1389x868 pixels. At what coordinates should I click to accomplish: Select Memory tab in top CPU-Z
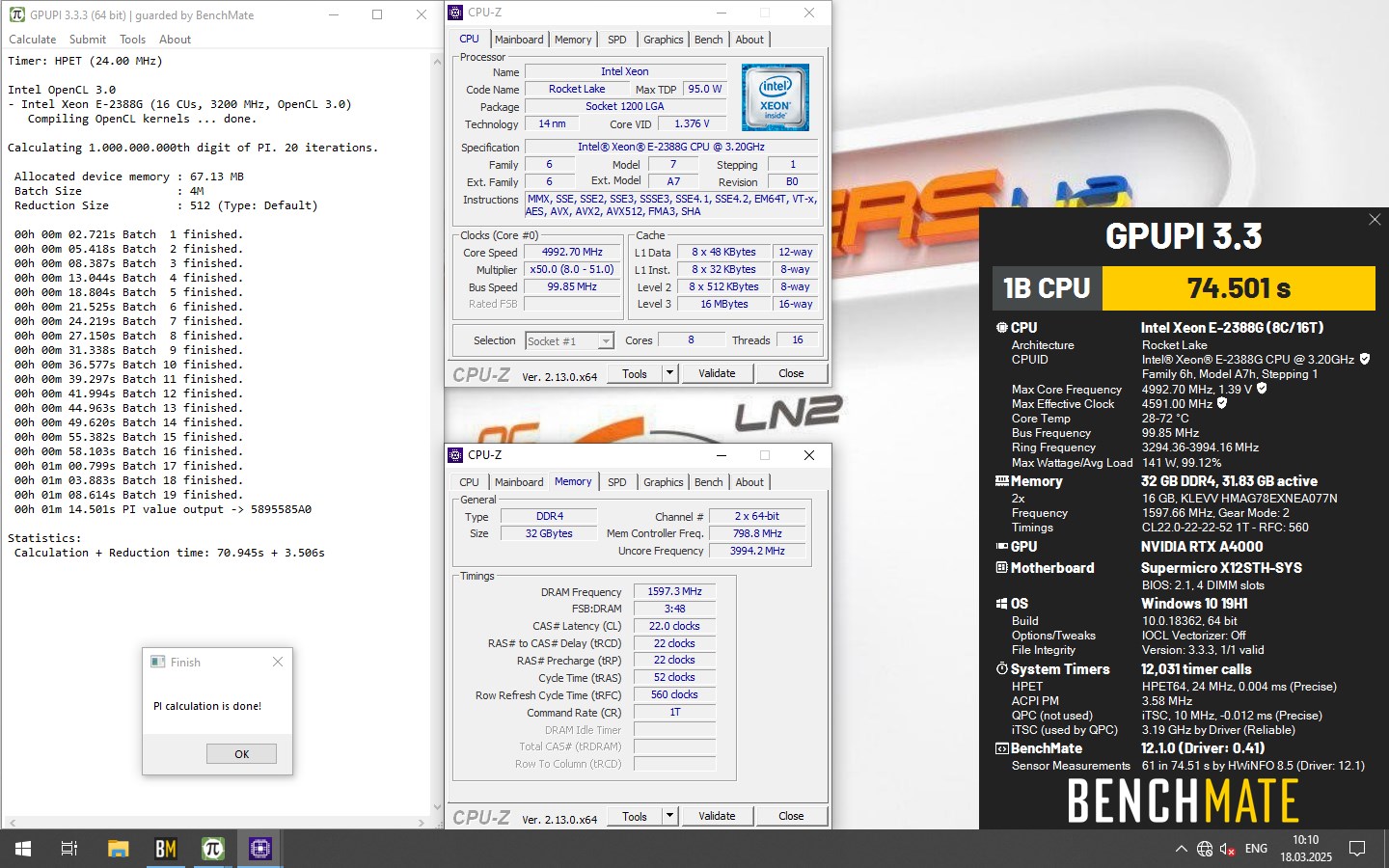pos(573,40)
